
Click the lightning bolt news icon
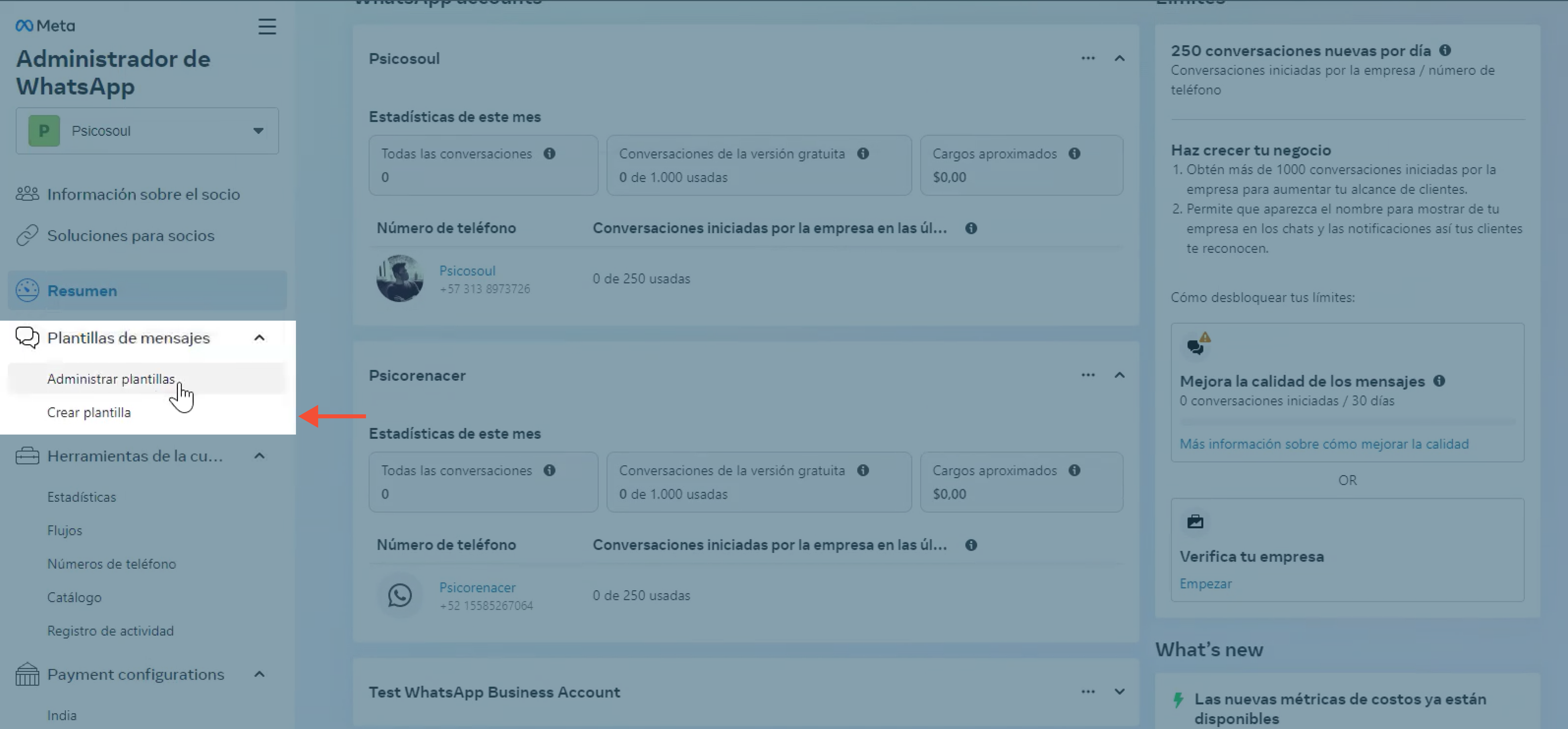point(1178,700)
